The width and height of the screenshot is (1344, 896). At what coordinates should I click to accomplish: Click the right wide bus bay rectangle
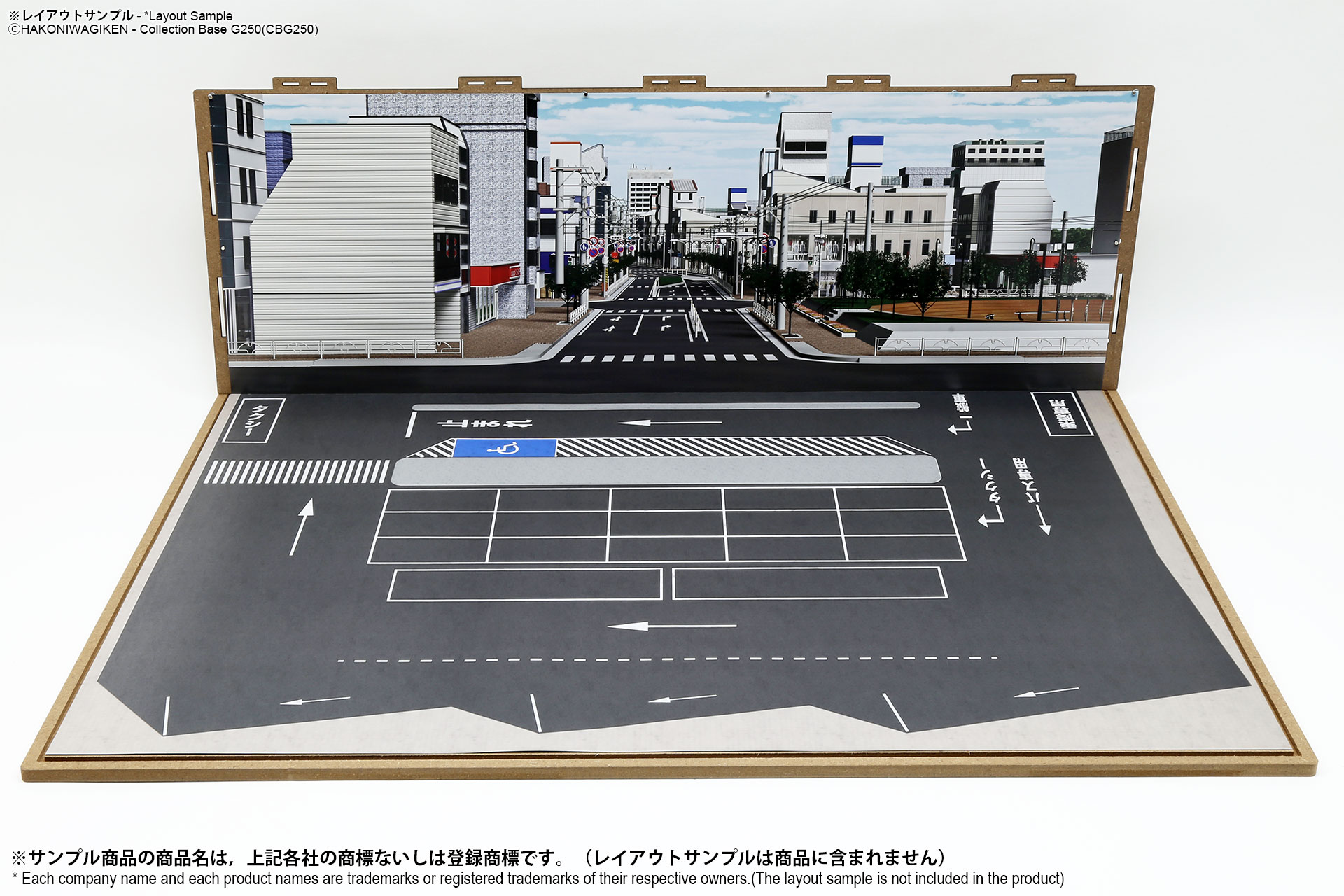[809, 583]
